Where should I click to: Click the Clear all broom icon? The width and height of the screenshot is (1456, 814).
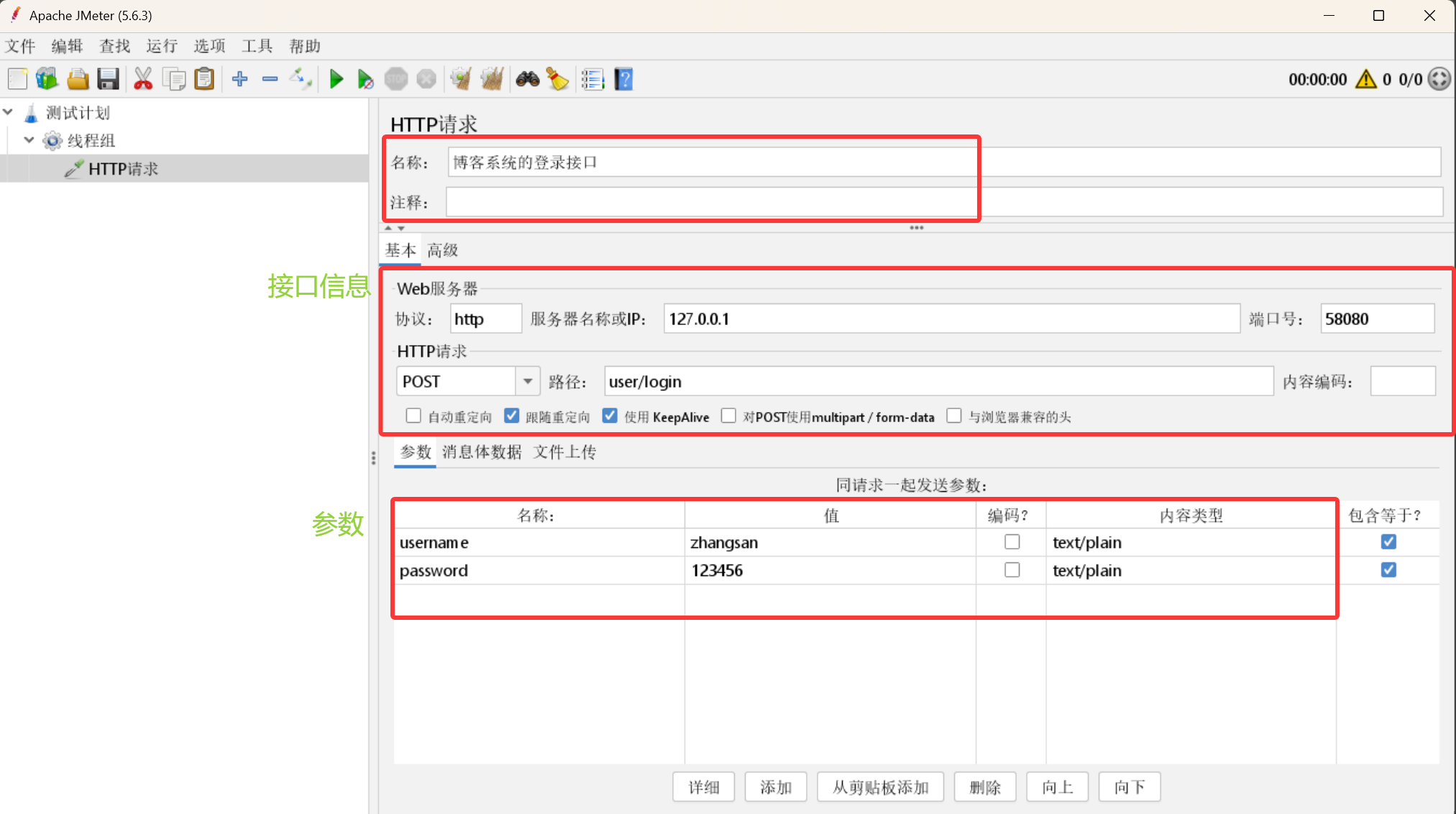pos(492,79)
